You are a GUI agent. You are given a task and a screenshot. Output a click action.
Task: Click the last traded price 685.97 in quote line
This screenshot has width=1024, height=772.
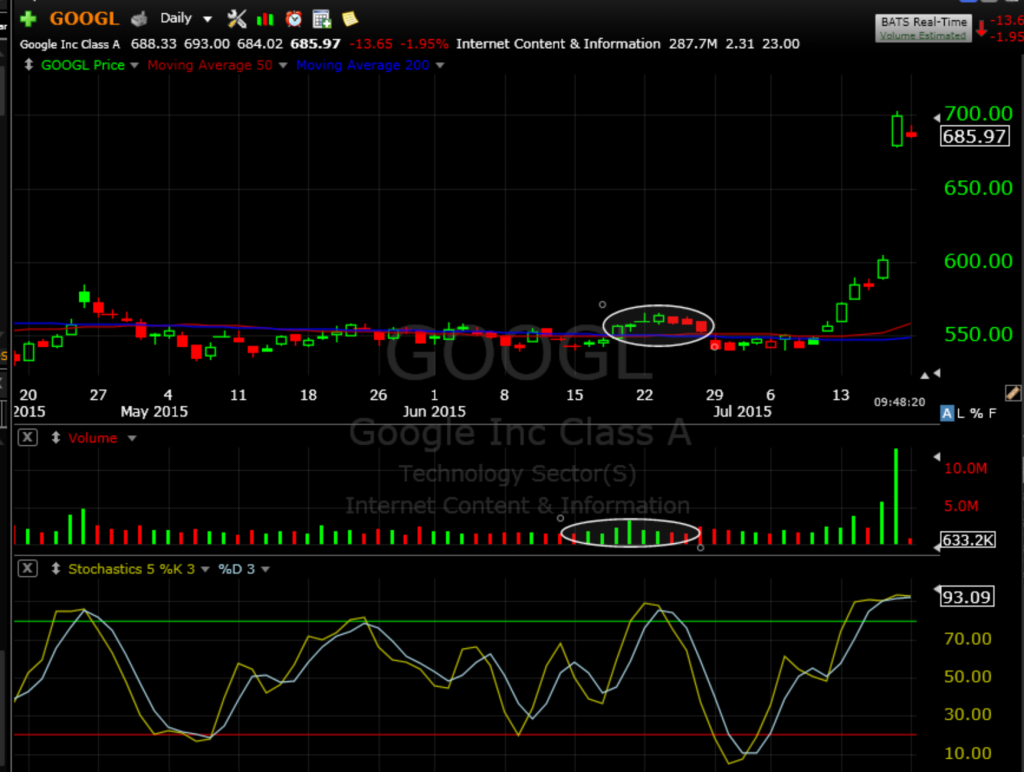pyautogui.click(x=315, y=44)
